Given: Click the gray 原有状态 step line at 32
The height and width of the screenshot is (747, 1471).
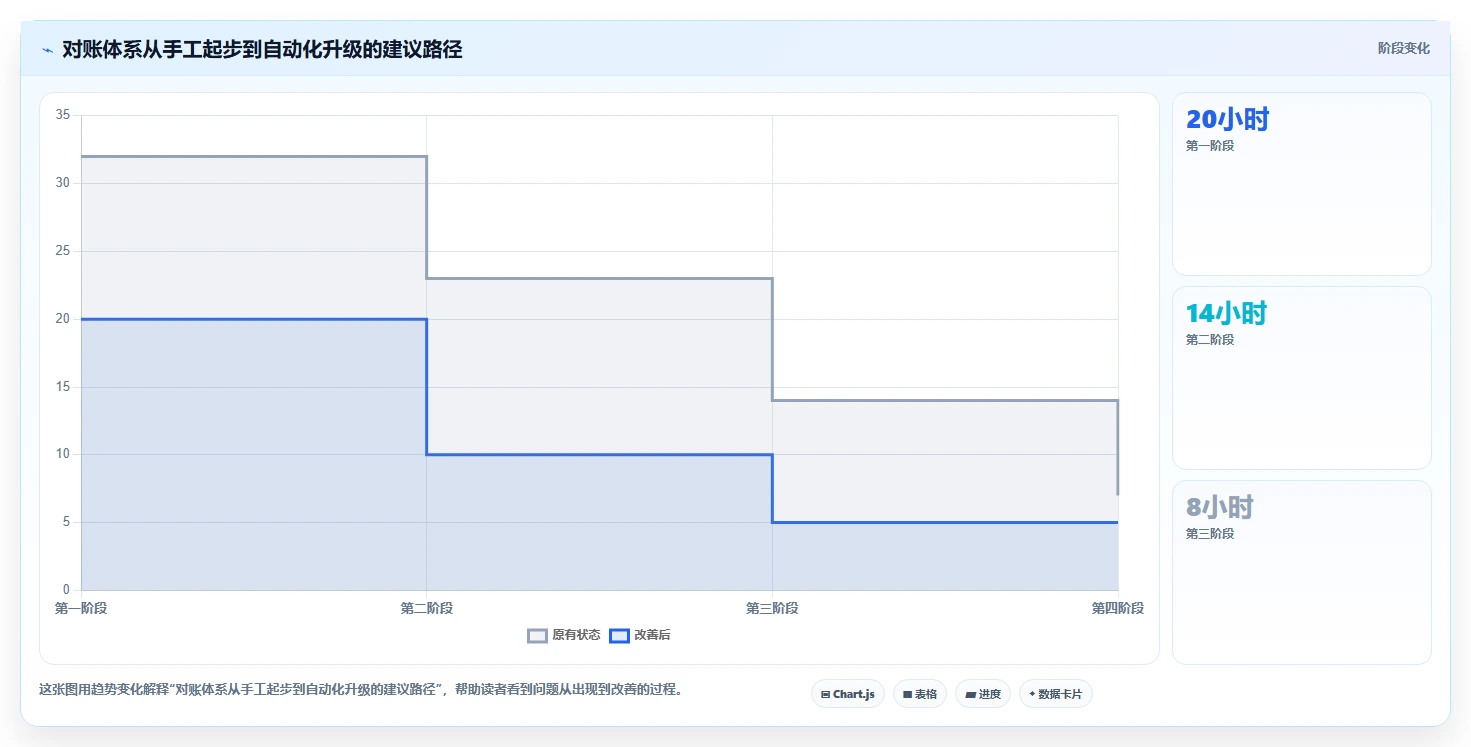Looking at the screenshot, I should (254, 156).
